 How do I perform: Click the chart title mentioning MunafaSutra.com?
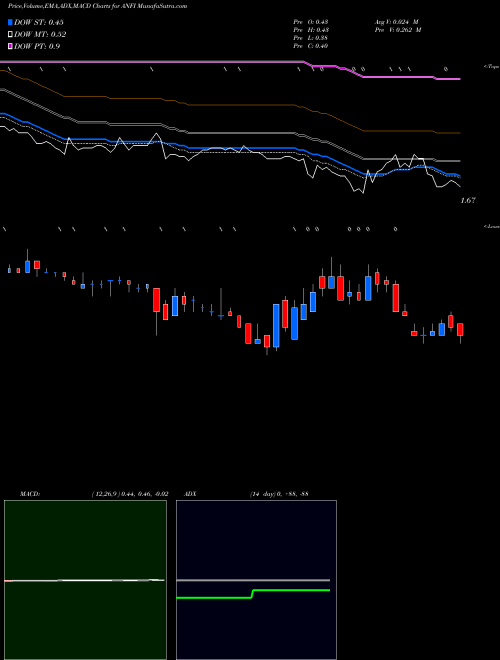click(98, 6)
